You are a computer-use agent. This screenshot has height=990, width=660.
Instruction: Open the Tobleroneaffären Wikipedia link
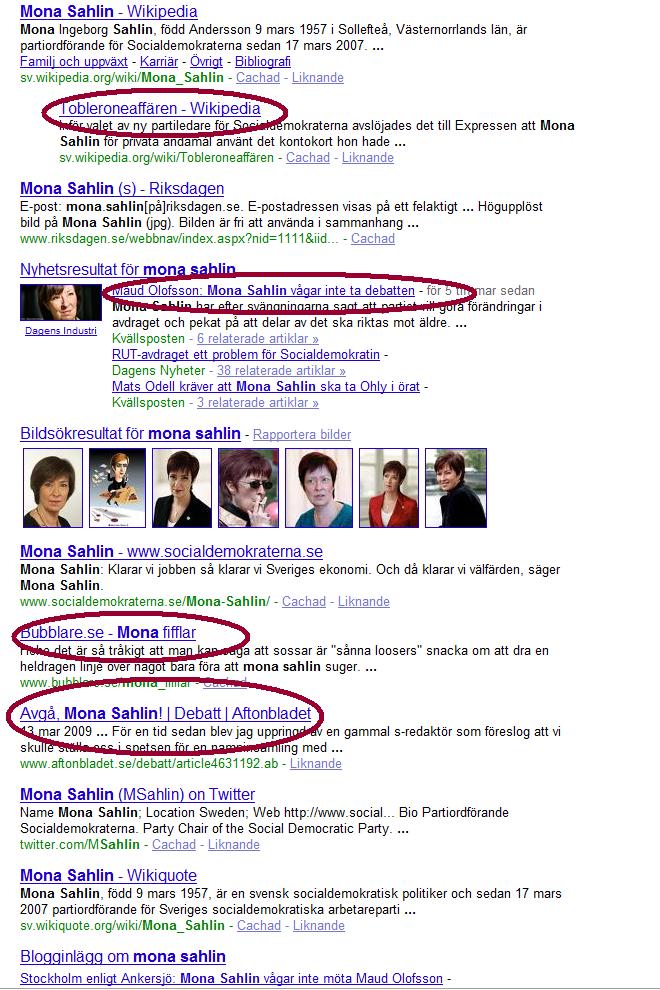pos(160,109)
